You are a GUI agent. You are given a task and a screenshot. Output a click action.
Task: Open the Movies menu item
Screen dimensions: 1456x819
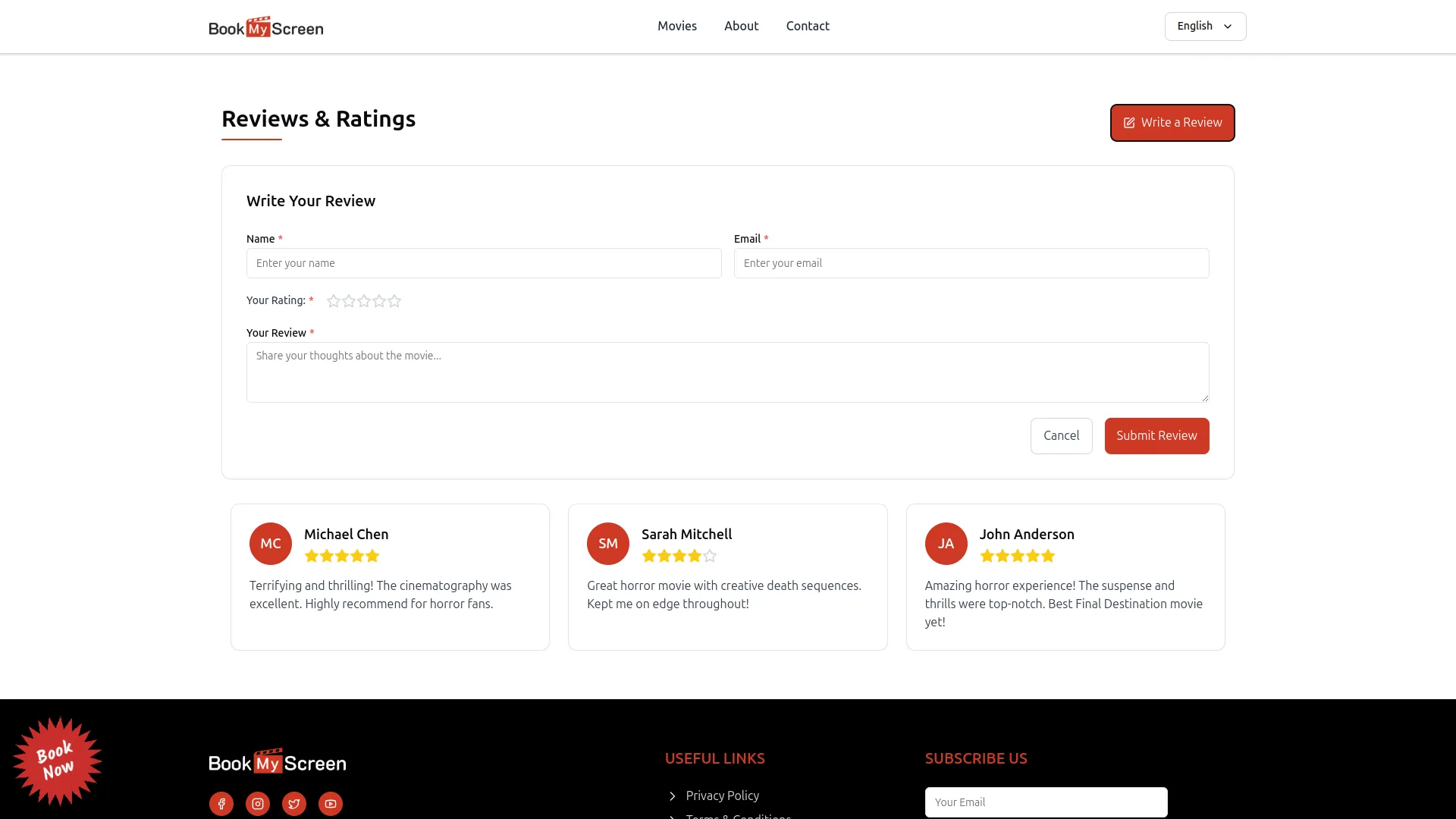click(x=676, y=26)
